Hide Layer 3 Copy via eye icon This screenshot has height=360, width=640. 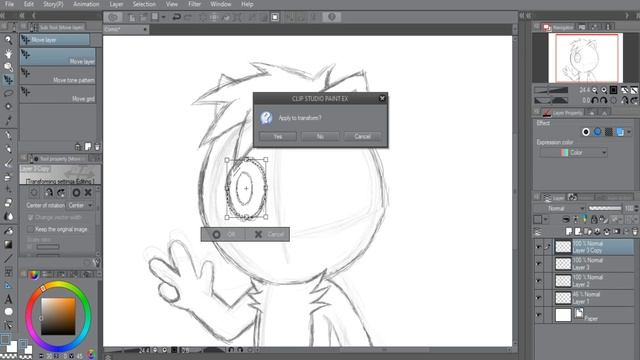(539, 247)
